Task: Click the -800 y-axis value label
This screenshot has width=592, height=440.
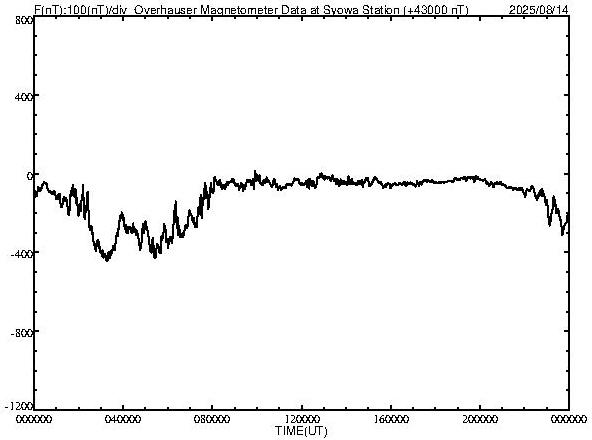Action: [22, 333]
